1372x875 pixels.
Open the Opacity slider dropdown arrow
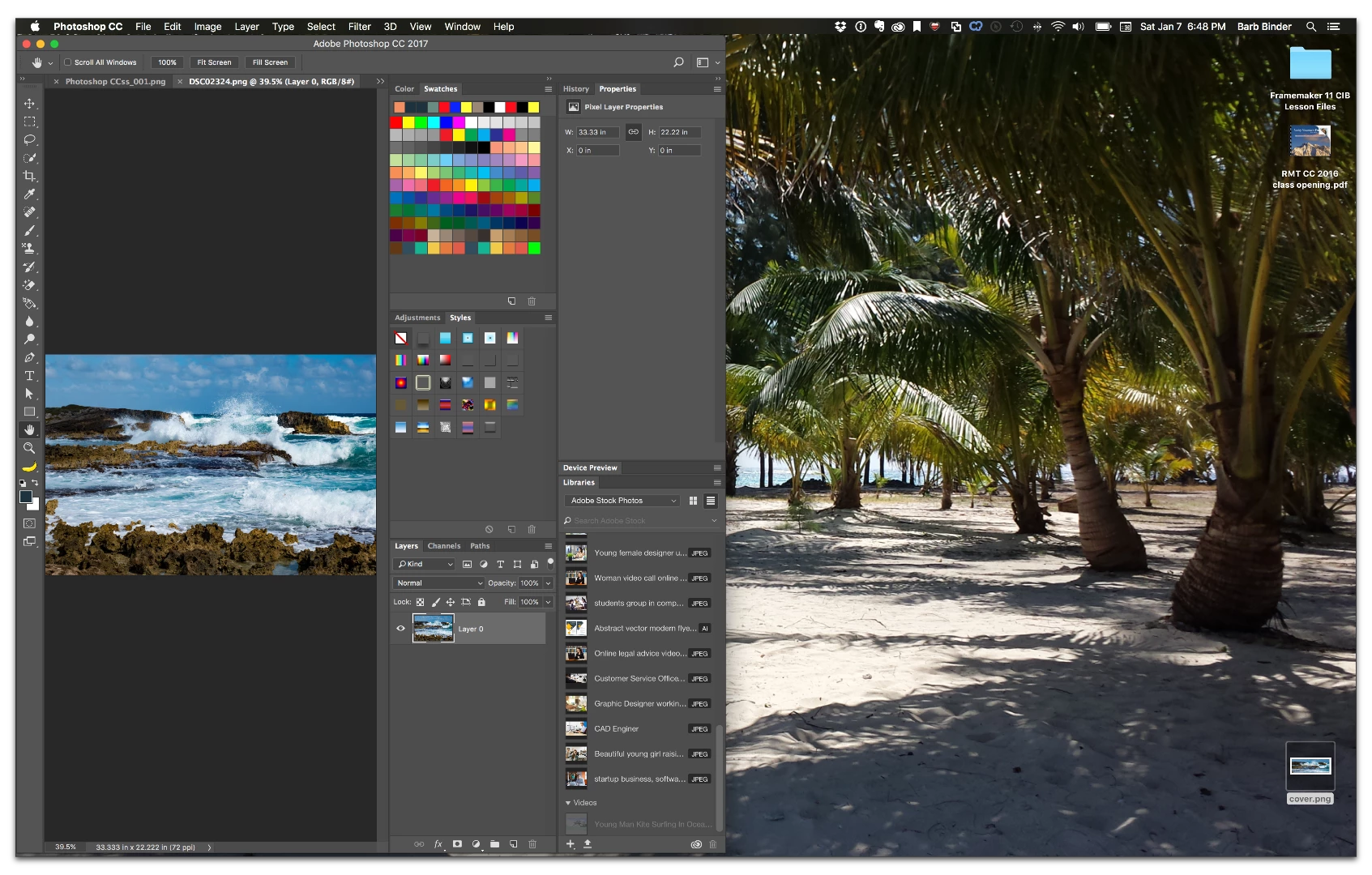point(549,583)
